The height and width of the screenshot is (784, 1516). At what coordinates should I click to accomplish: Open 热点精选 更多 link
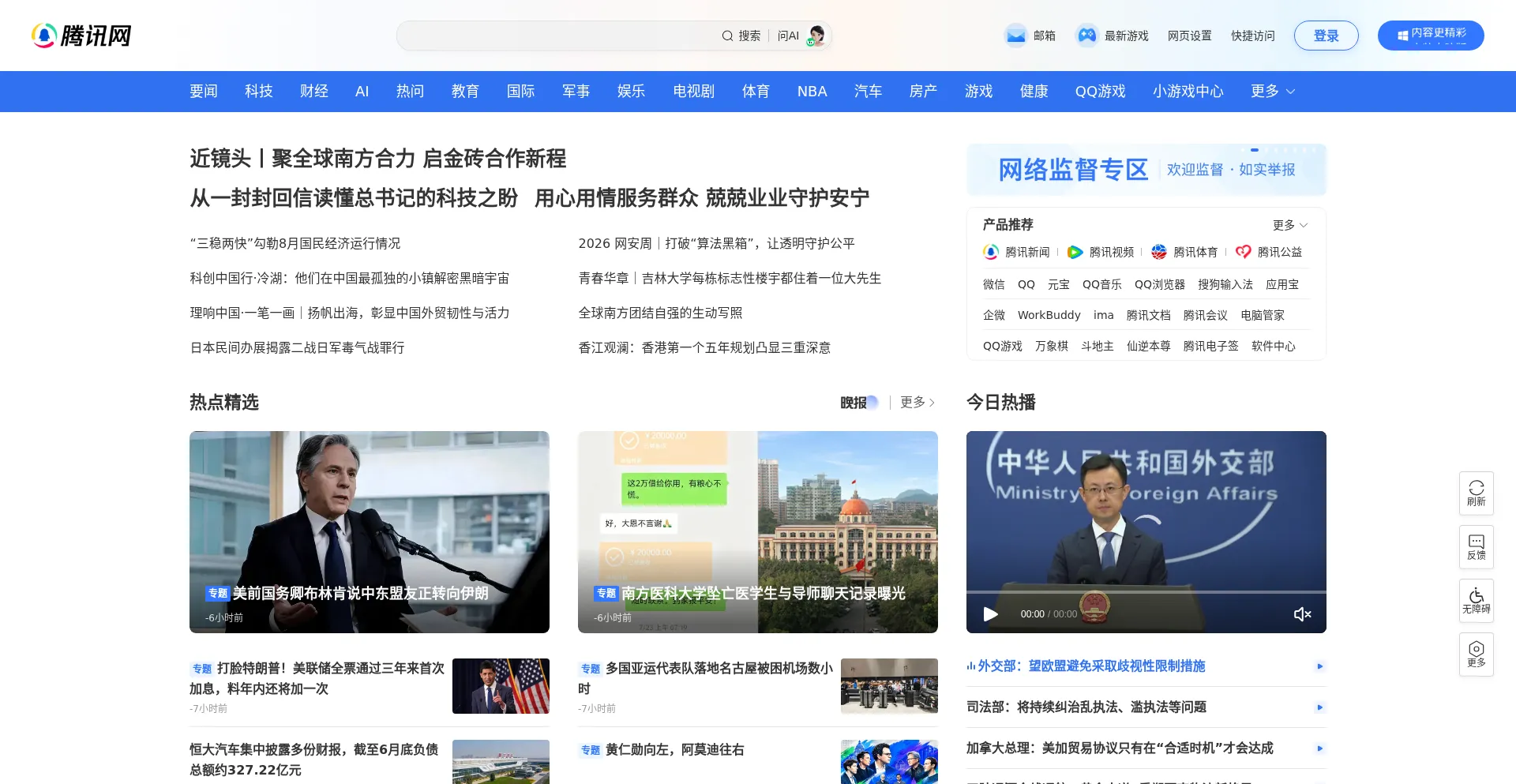pyautogui.click(x=917, y=403)
